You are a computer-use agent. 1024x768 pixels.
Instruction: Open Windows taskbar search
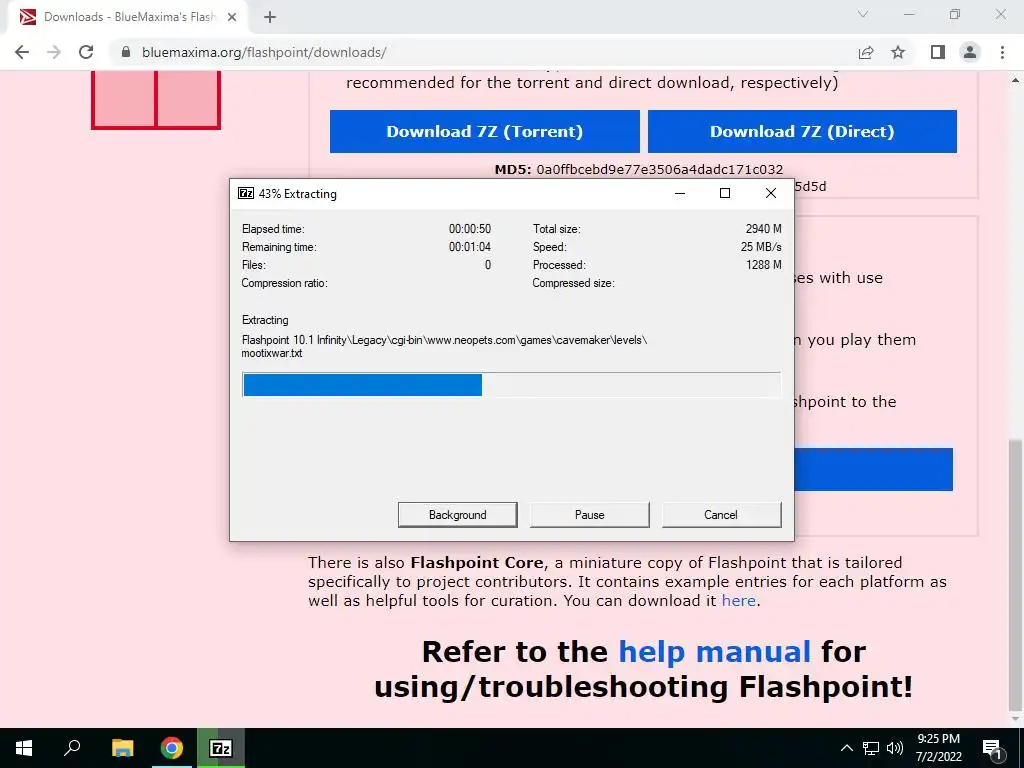tap(72, 748)
